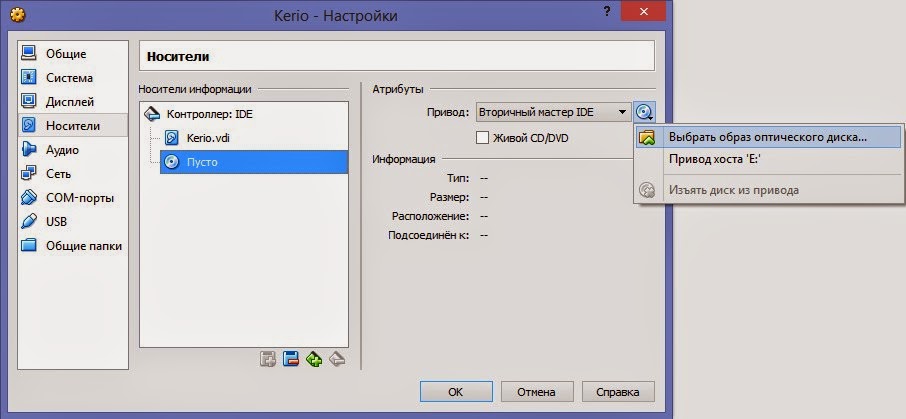Open the Аудио settings category

[x=73, y=150]
